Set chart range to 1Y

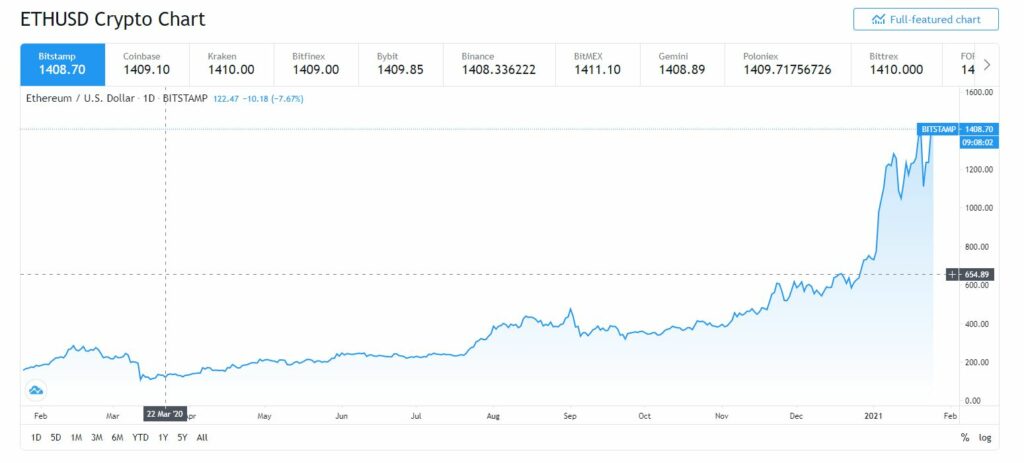(163, 438)
